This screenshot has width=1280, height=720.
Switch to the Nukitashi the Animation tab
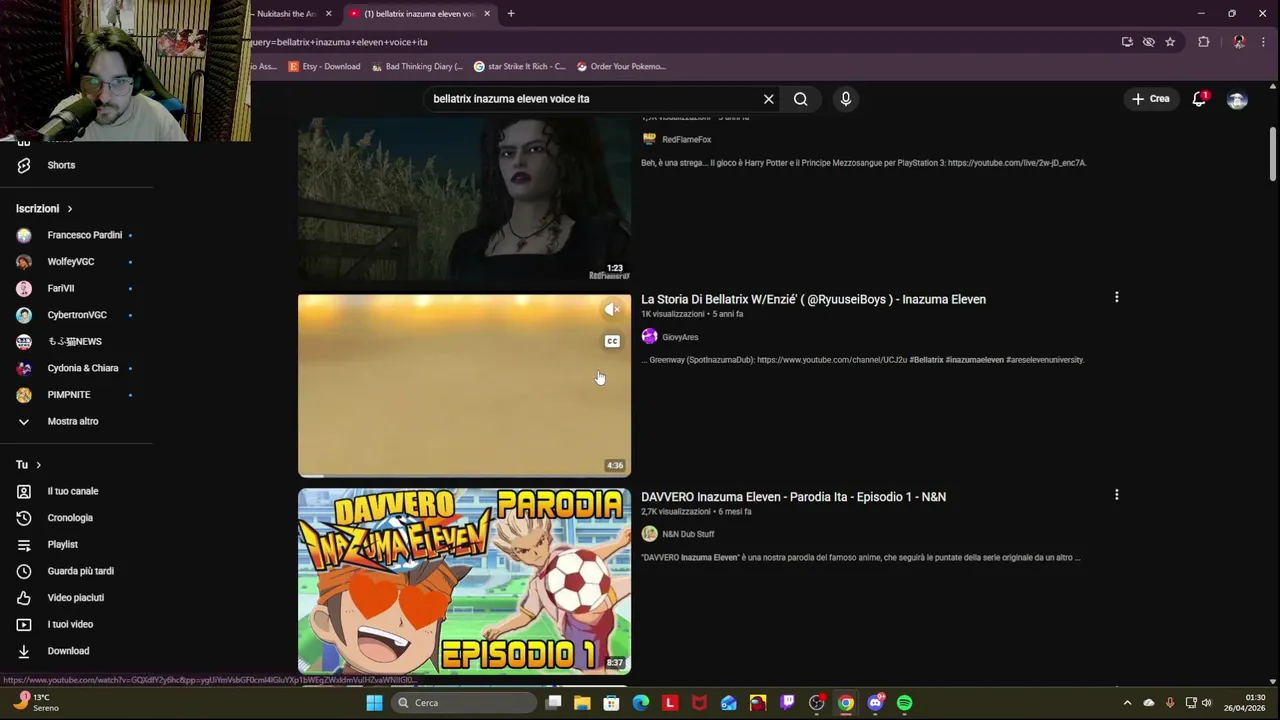click(x=290, y=14)
